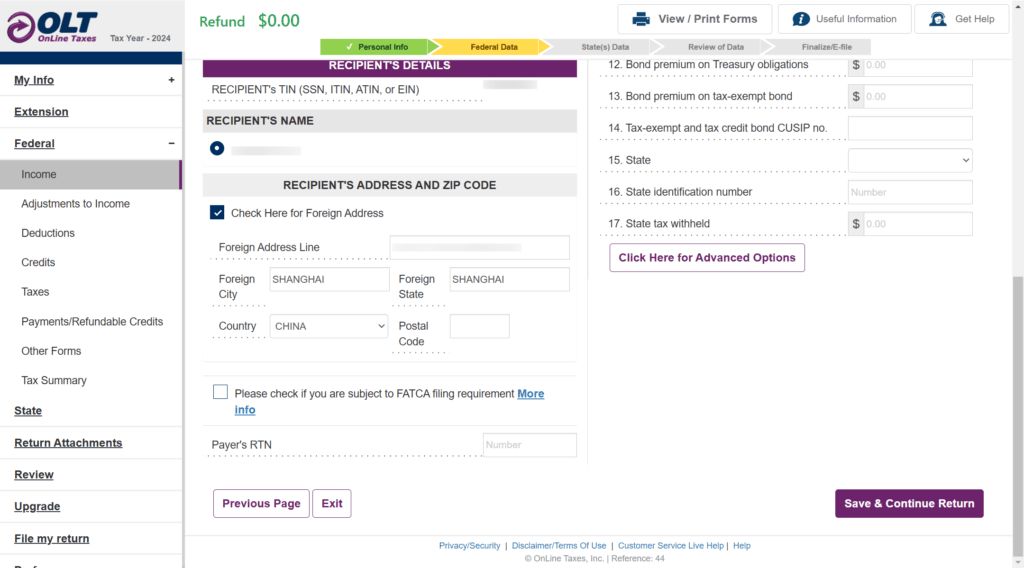Click the Get Help headset icon

click(x=937, y=19)
